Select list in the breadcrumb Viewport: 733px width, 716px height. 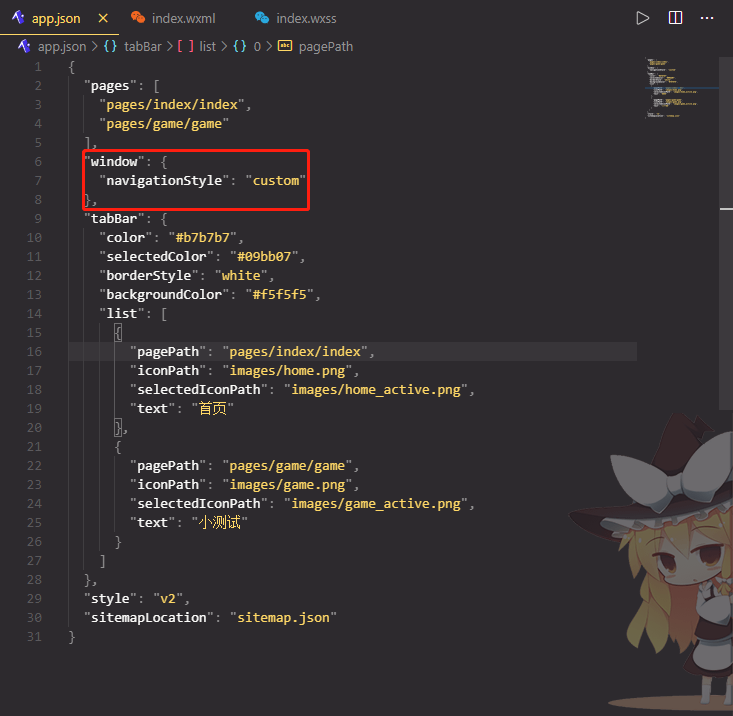(208, 47)
